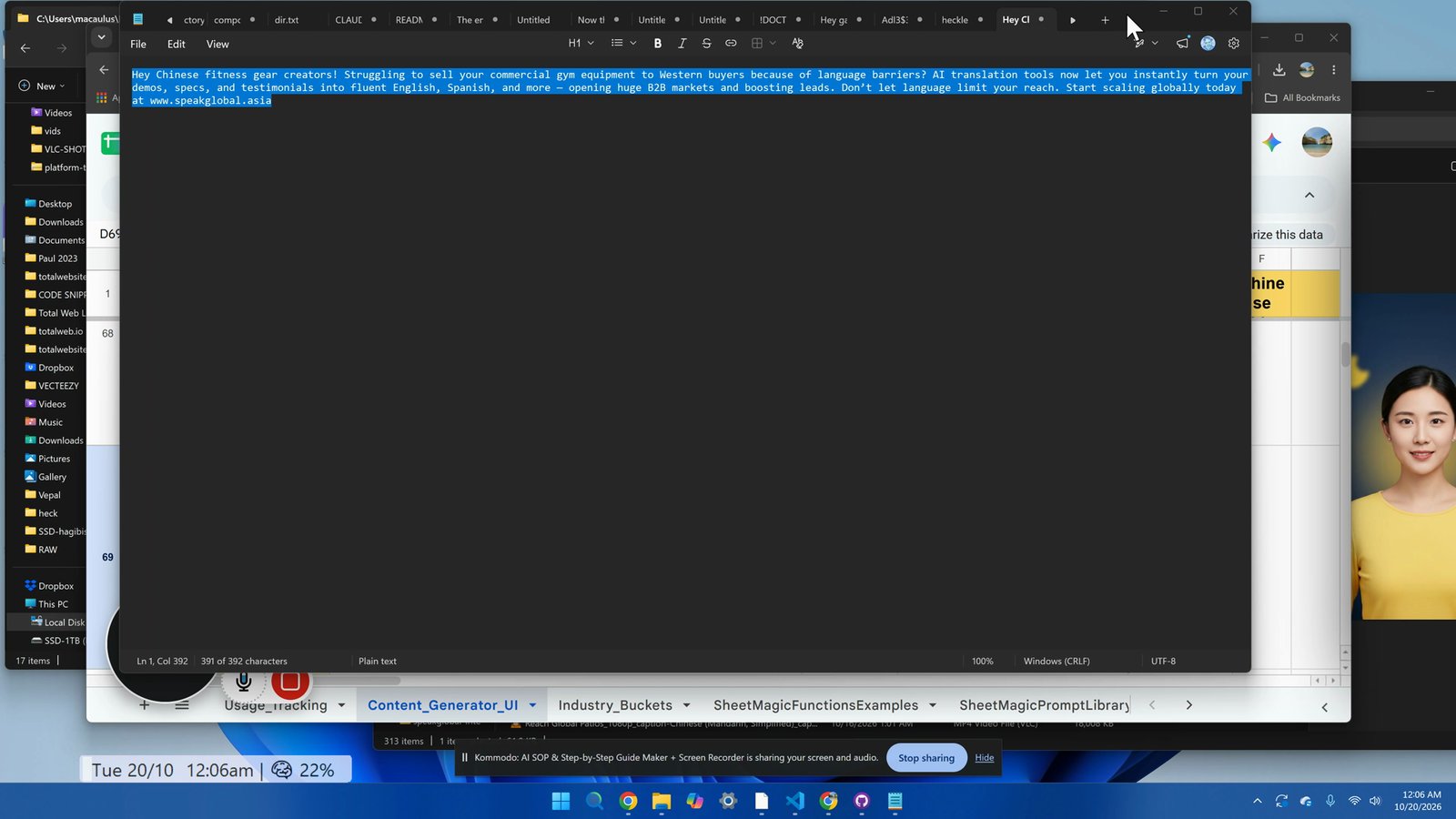This screenshot has height=819, width=1456.
Task: Toggle the recorder microphone icon
Action: click(243, 682)
